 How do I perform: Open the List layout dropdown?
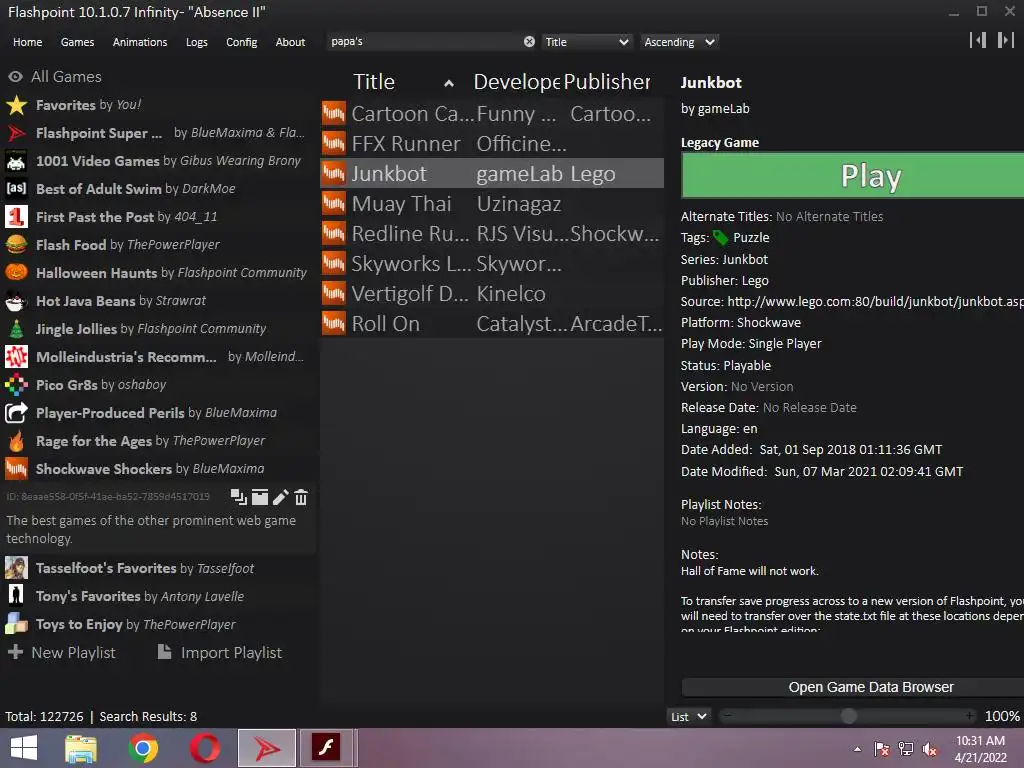(689, 716)
